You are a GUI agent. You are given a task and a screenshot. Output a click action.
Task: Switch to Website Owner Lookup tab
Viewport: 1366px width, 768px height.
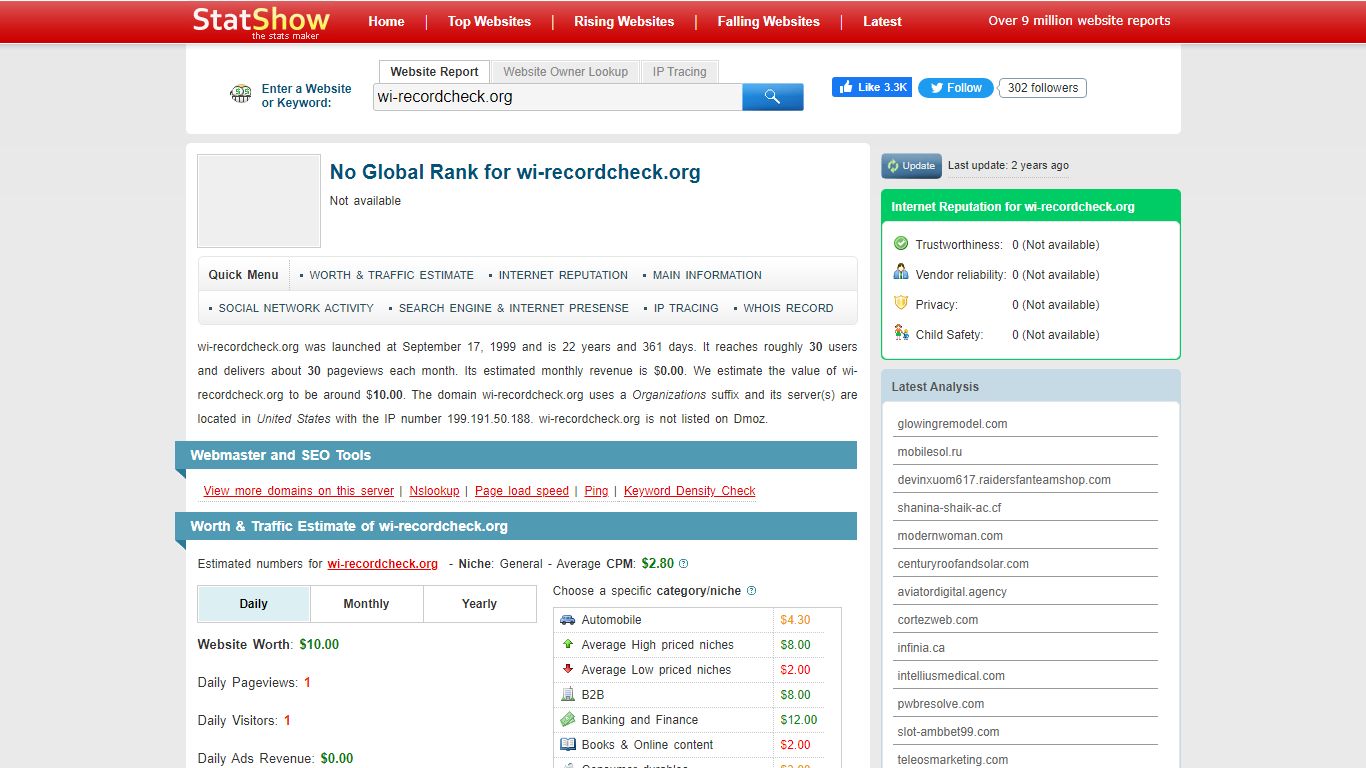coord(566,72)
